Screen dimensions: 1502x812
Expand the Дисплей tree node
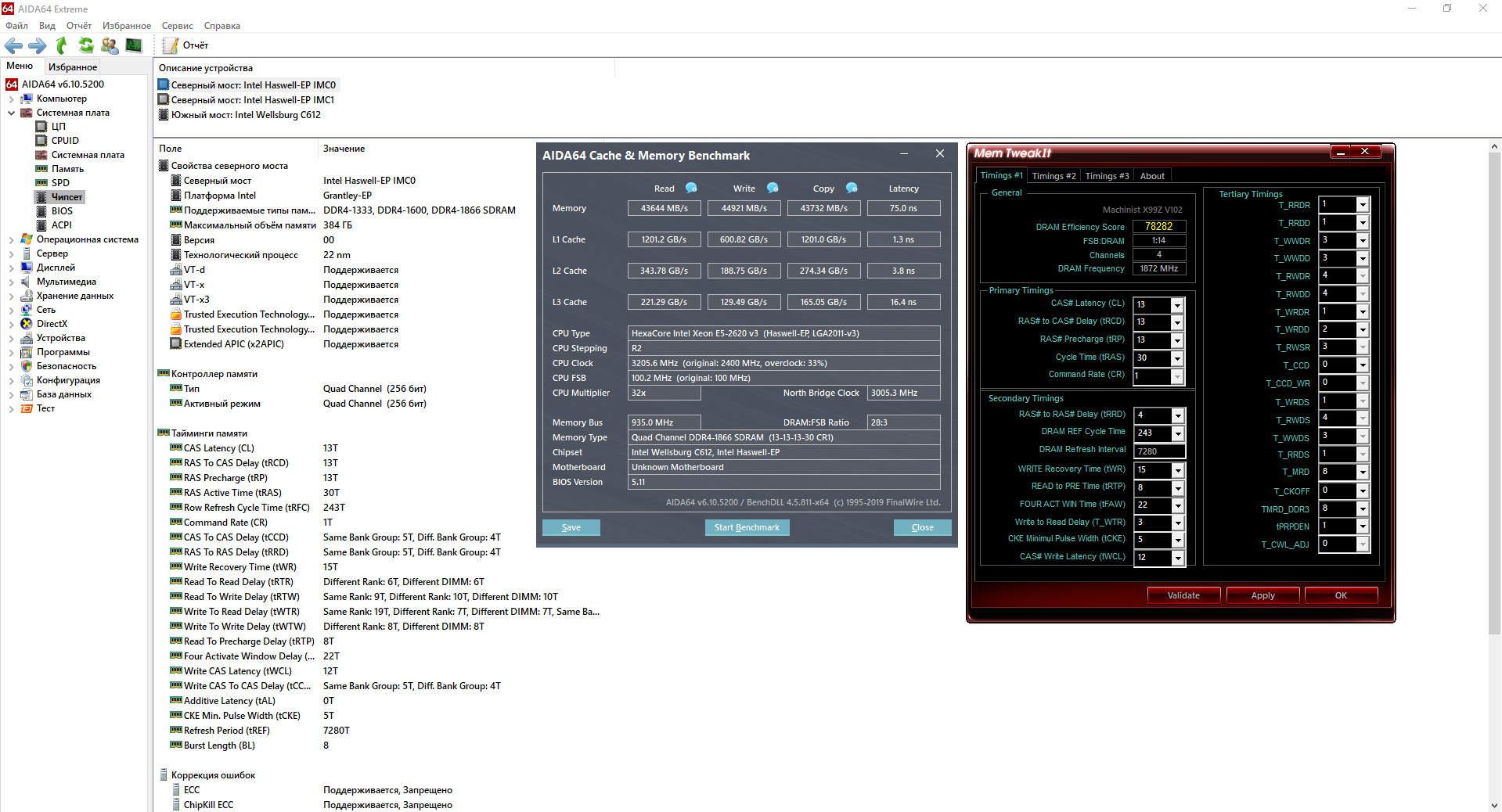click(x=11, y=268)
